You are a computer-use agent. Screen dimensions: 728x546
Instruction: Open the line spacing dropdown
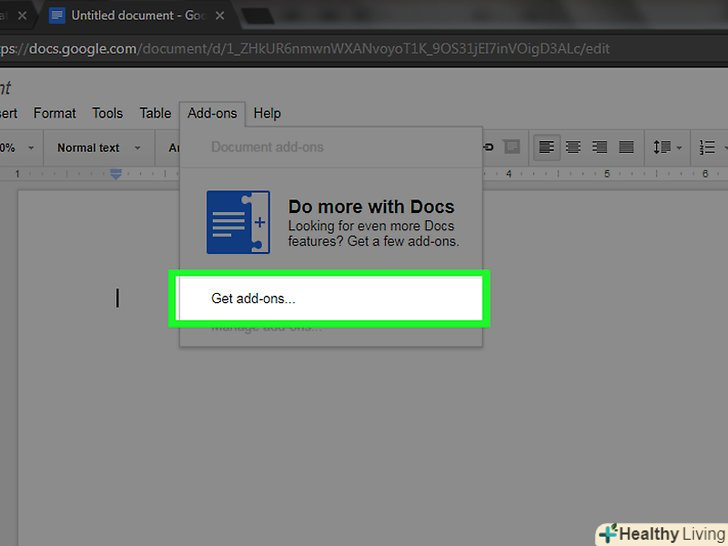click(x=667, y=148)
